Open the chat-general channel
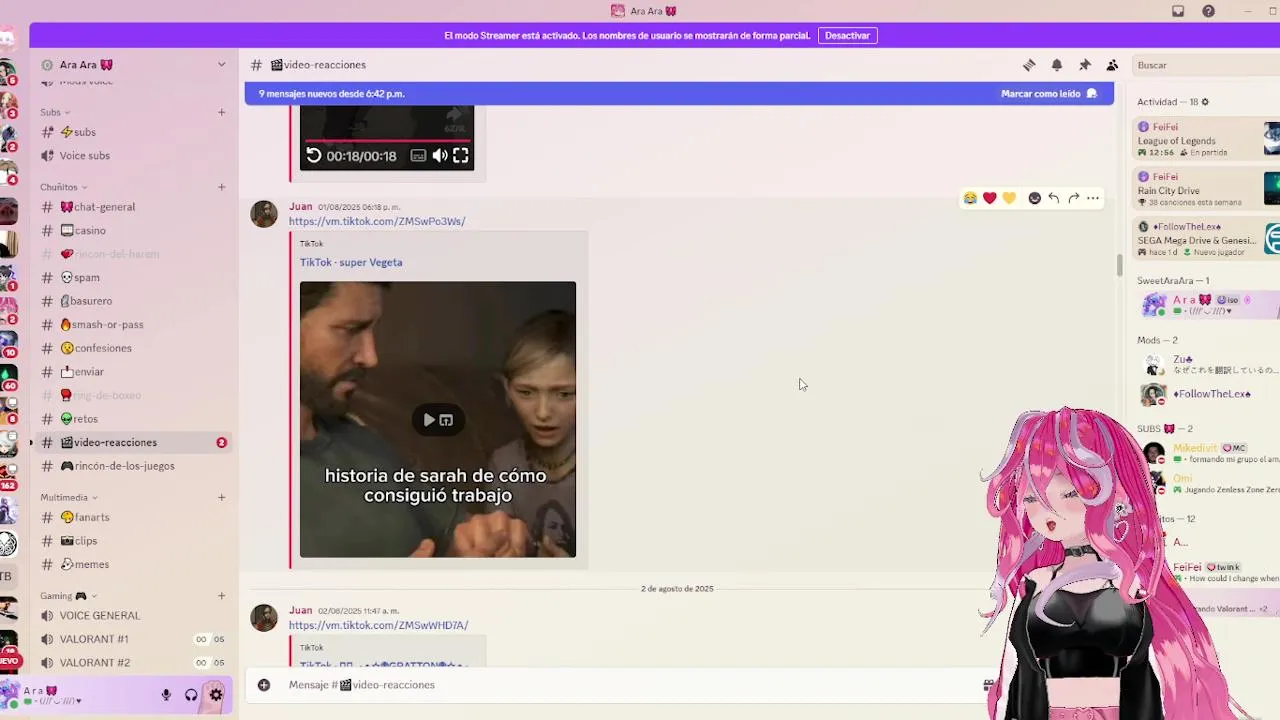The image size is (1280, 720). (x=134, y=207)
